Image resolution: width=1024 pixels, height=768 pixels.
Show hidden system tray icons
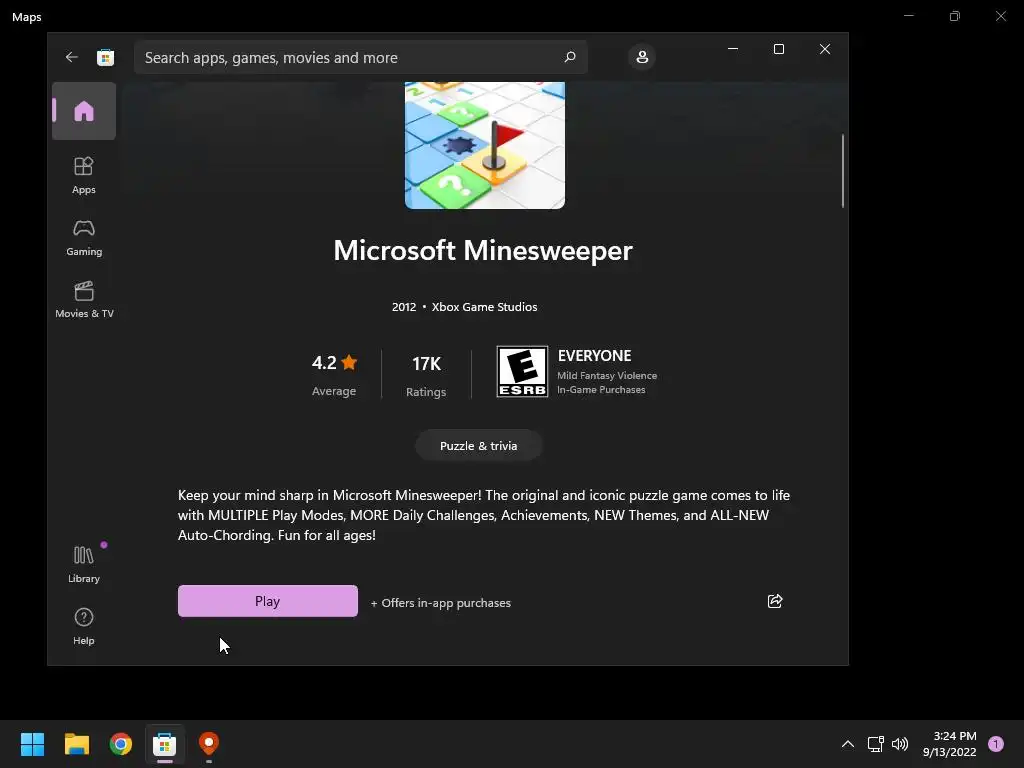click(848, 744)
